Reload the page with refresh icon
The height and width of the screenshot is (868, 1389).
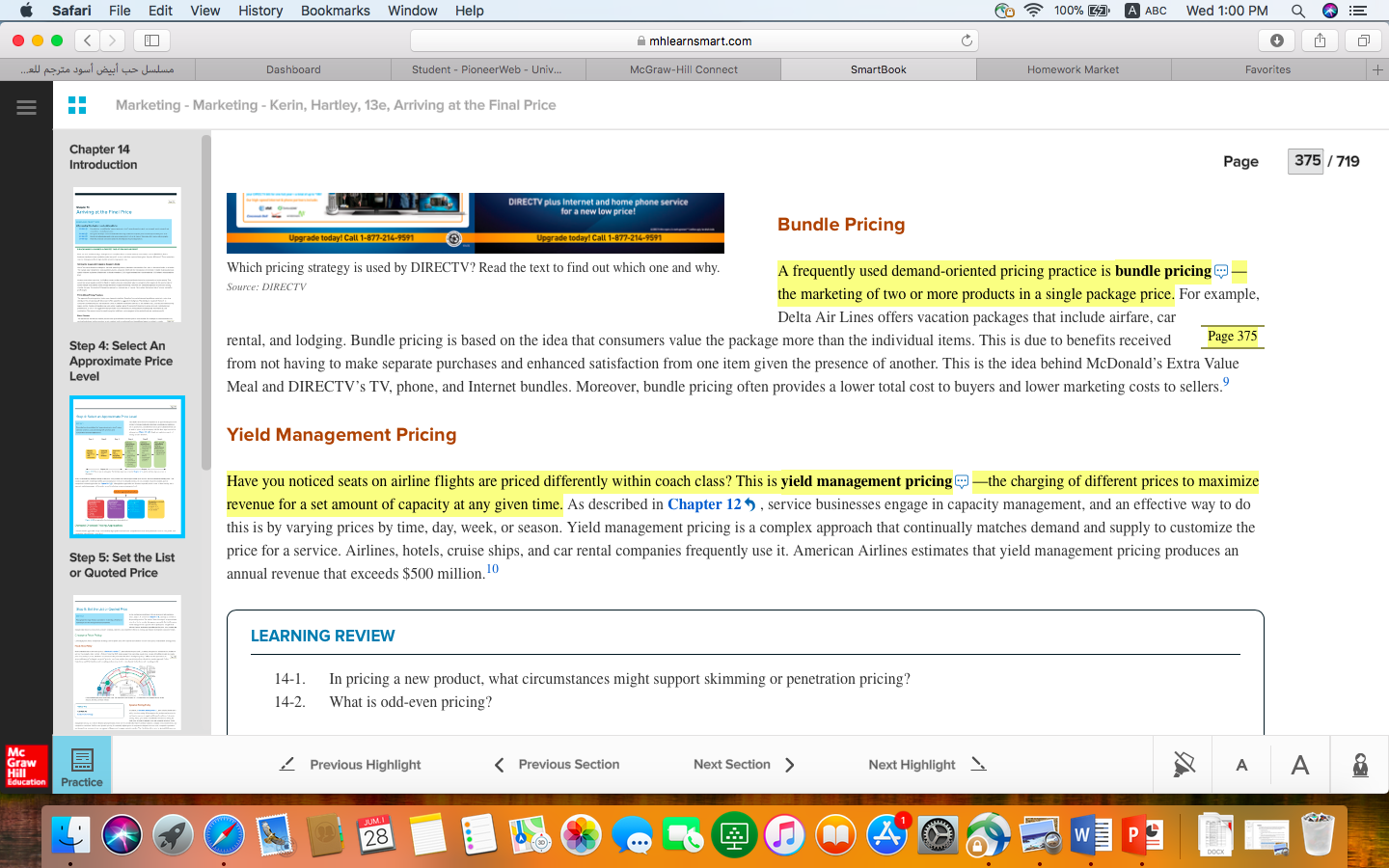(967, 41)
